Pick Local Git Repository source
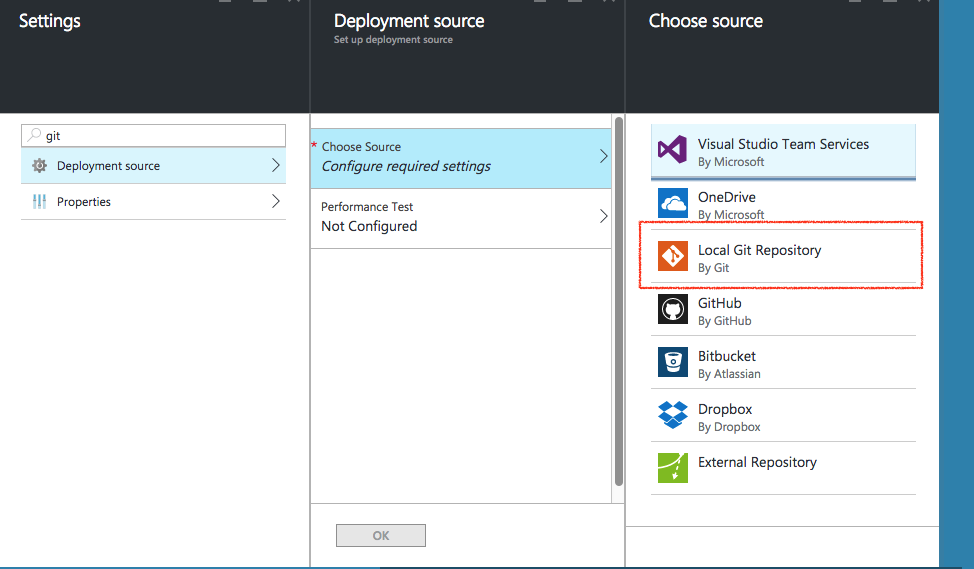974x569 pixels. pos(783,257)
